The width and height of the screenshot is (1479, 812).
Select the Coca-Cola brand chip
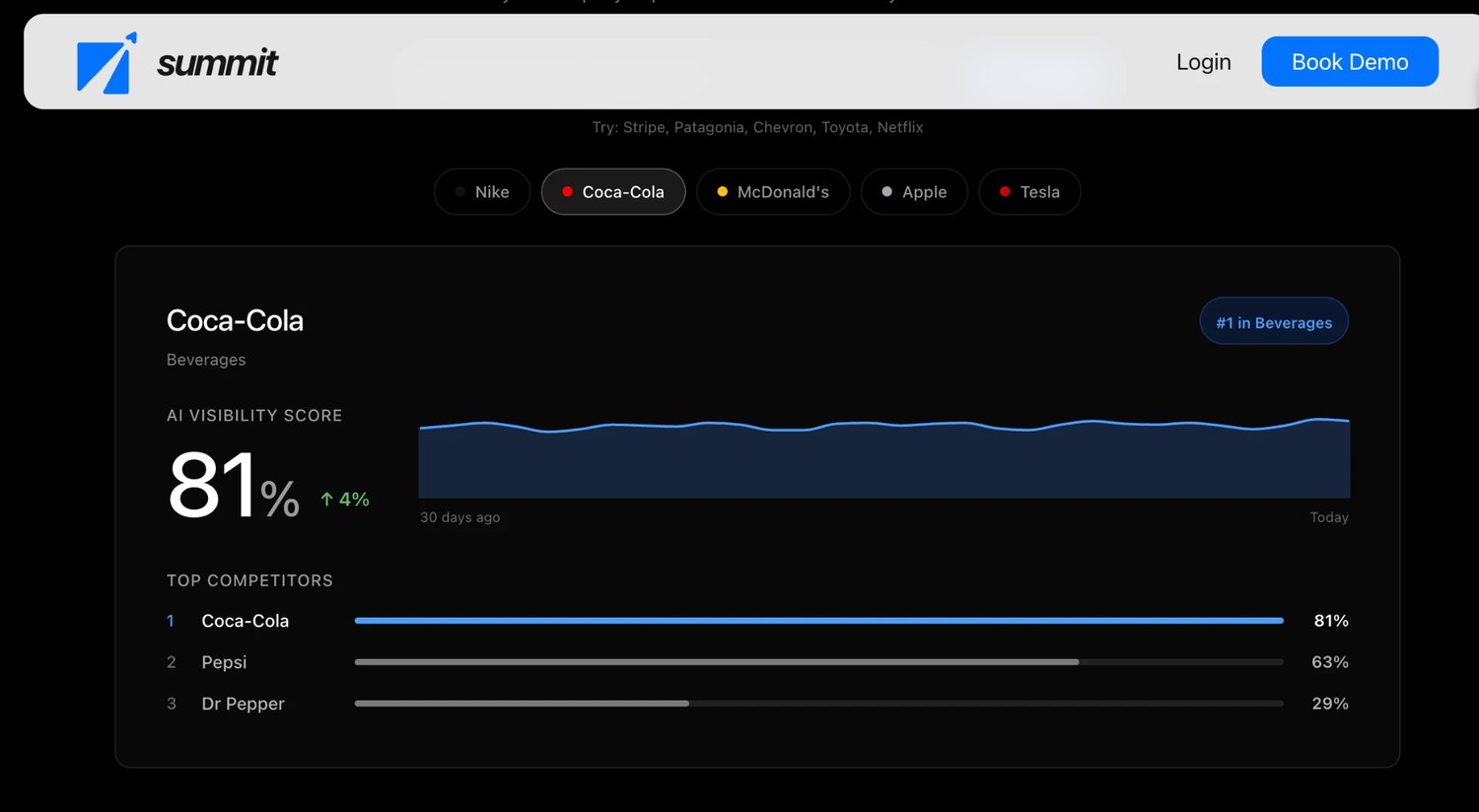tap(613, 192)
